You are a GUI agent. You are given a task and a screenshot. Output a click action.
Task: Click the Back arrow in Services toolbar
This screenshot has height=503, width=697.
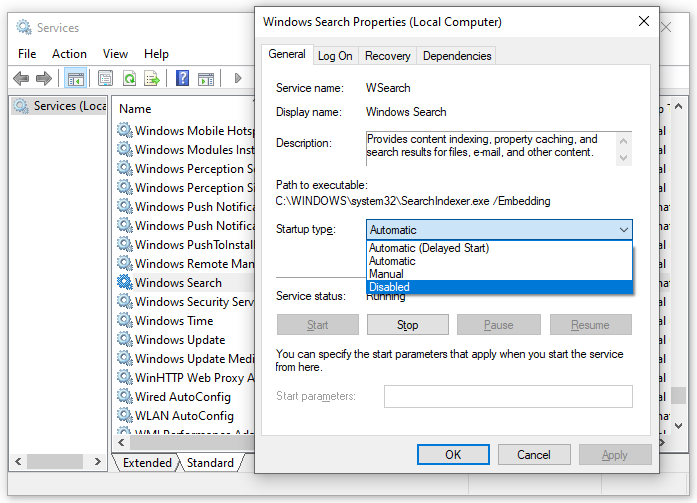[21, 79]
